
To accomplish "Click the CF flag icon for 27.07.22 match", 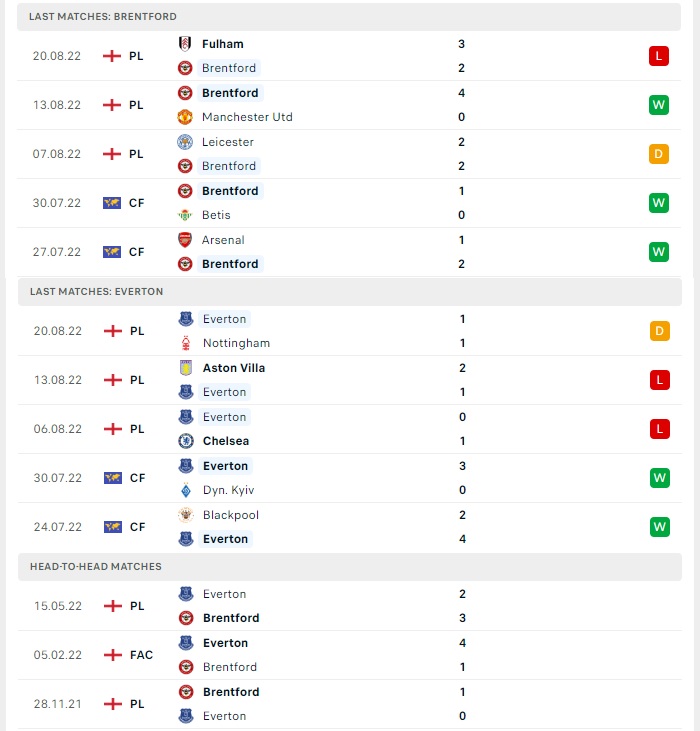I will click(112, 252).
